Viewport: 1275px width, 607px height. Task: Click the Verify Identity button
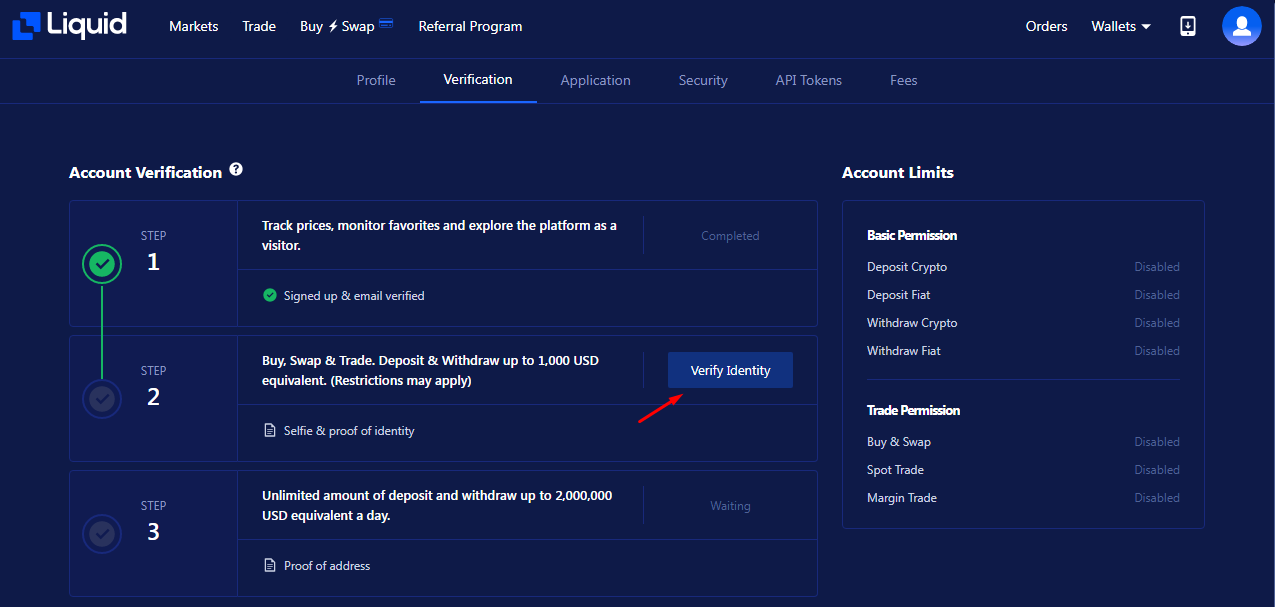point(730,370)
